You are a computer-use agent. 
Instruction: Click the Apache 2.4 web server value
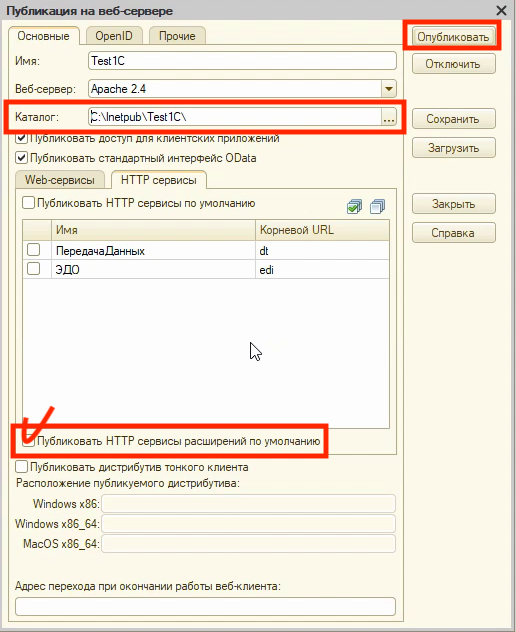point(118,89)
